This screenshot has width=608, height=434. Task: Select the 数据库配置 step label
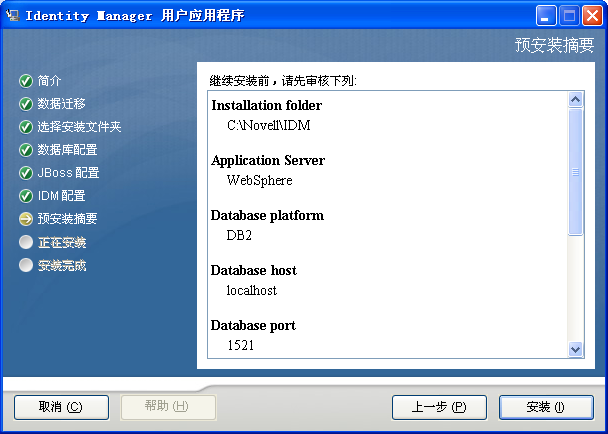pos(67,150)
